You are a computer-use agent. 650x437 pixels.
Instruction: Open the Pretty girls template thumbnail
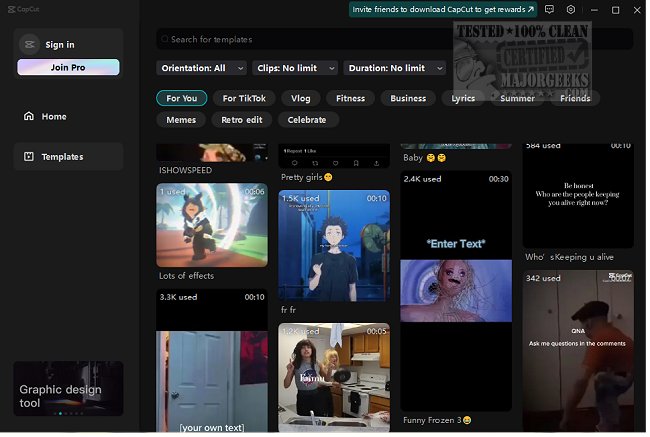[336, 157]
